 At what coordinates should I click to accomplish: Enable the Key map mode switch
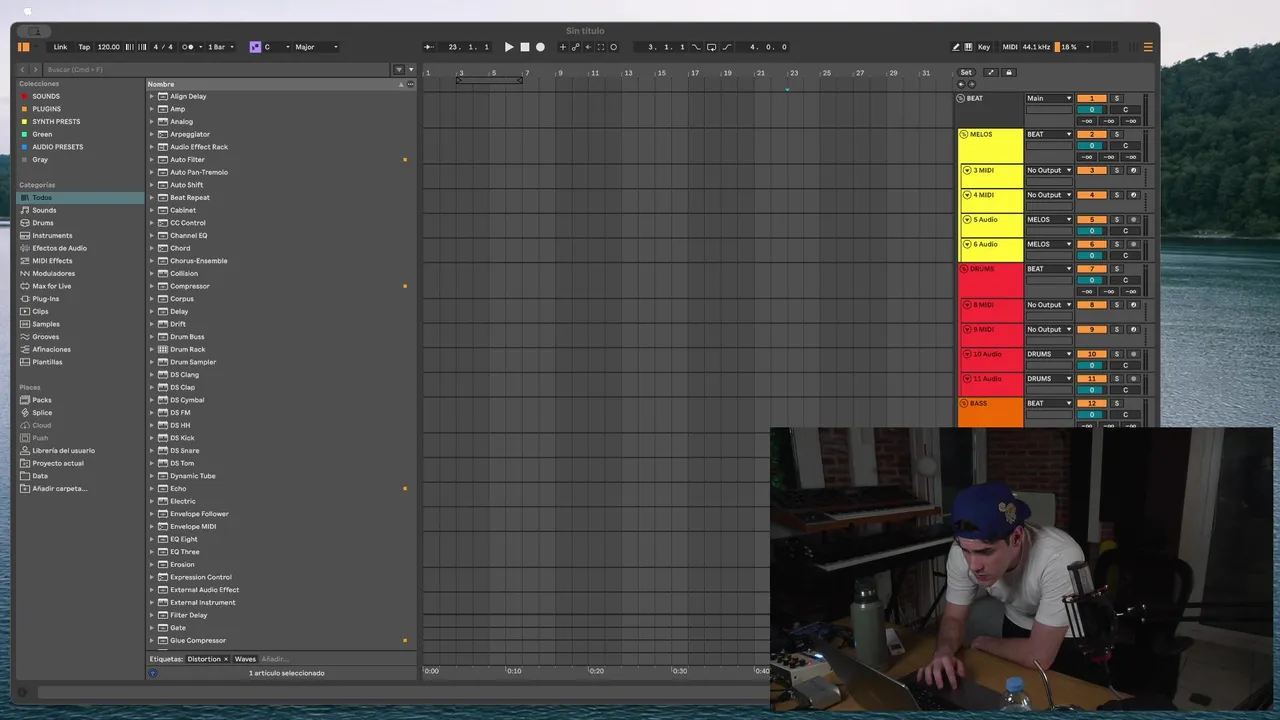coord(984,47)
